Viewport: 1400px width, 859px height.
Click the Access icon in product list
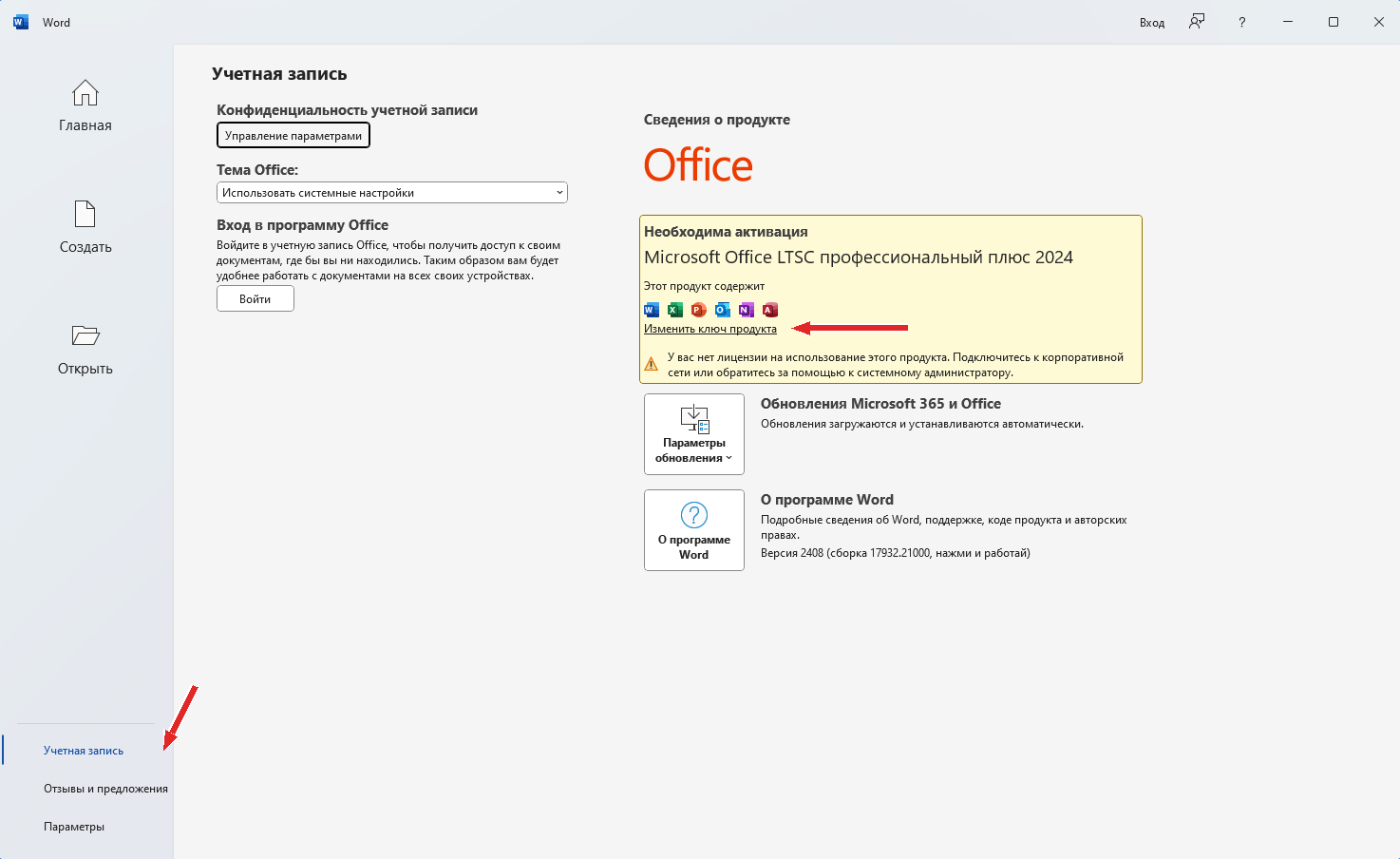[x=770, y=310]
